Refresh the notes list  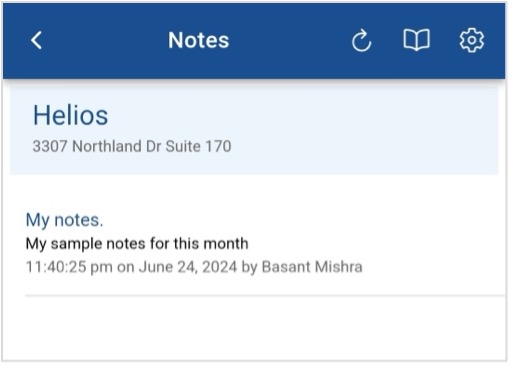(x=361, y=41)
